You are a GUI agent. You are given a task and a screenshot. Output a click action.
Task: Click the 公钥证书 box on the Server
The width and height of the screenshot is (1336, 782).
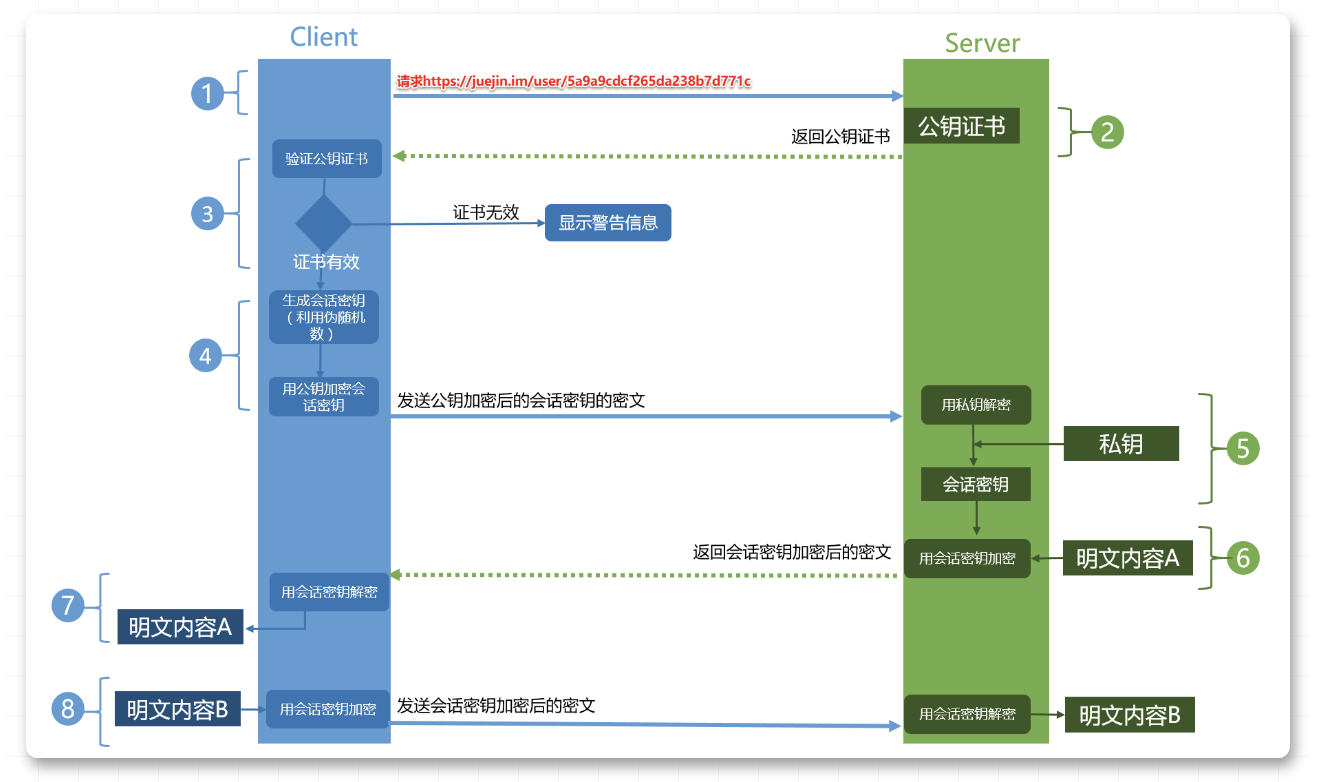[962, 125]
